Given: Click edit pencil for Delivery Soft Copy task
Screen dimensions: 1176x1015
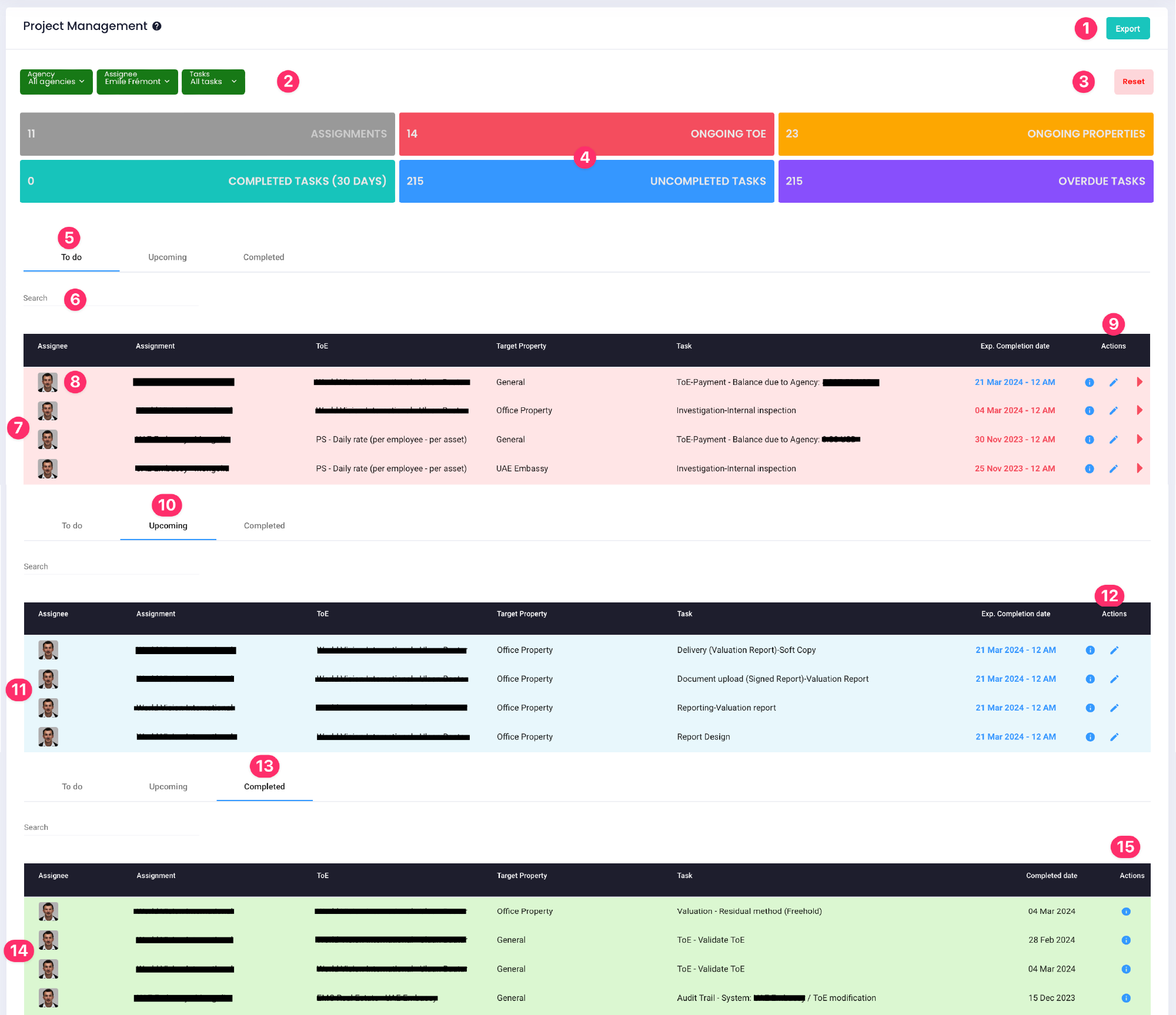Looking at the screenshot, I should [1114, 650].
